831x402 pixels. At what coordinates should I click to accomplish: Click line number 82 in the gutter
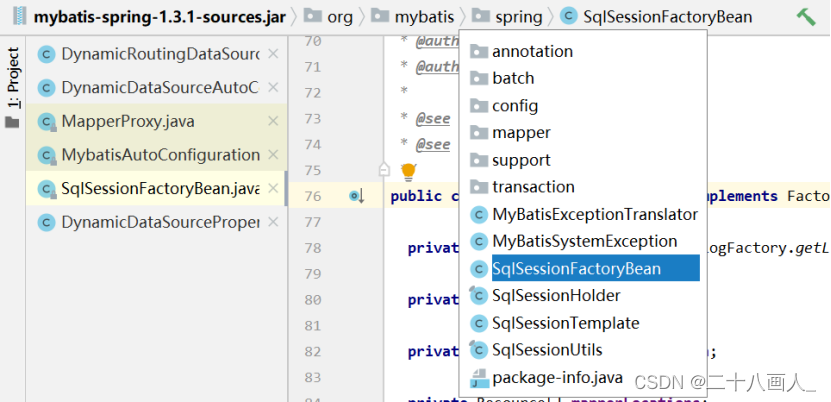[313, 352]
